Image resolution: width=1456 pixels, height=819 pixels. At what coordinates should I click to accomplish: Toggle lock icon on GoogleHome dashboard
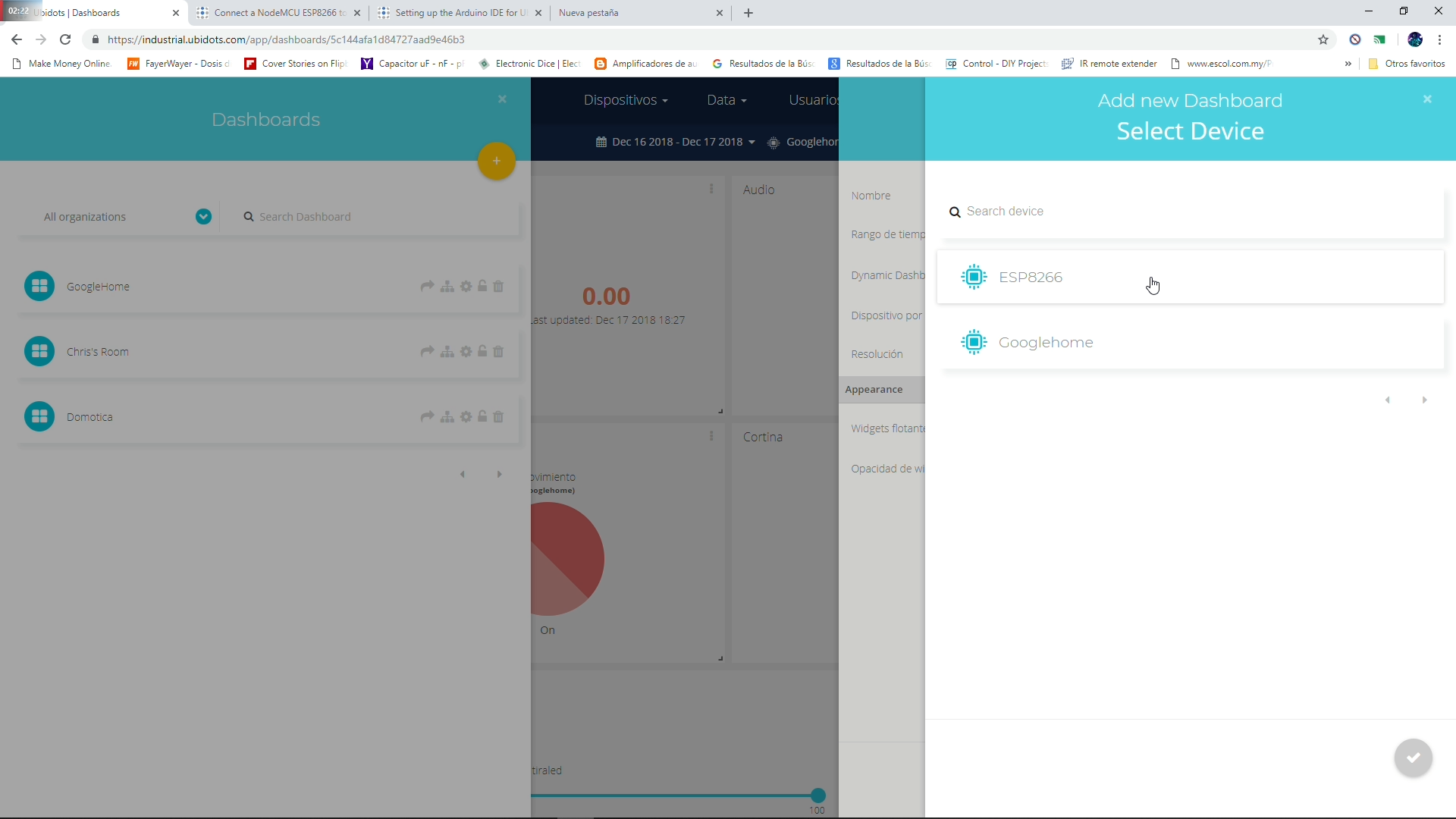point(482,287)
